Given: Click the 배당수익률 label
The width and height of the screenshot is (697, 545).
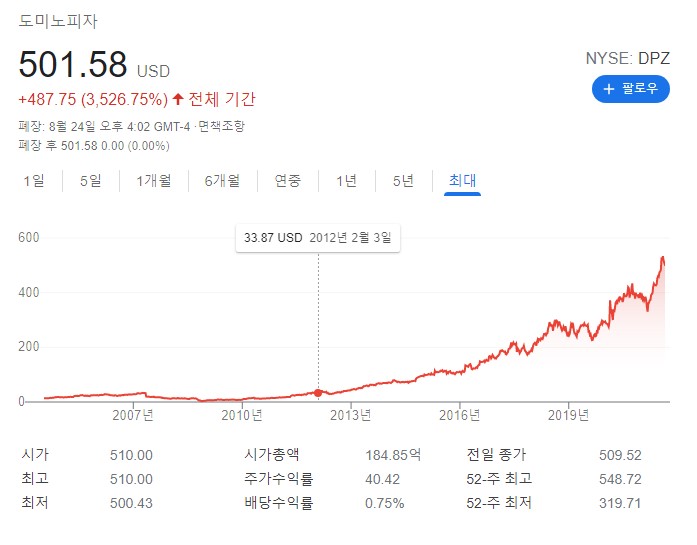Looking at the screenshot, I should (x=279, y=502).
